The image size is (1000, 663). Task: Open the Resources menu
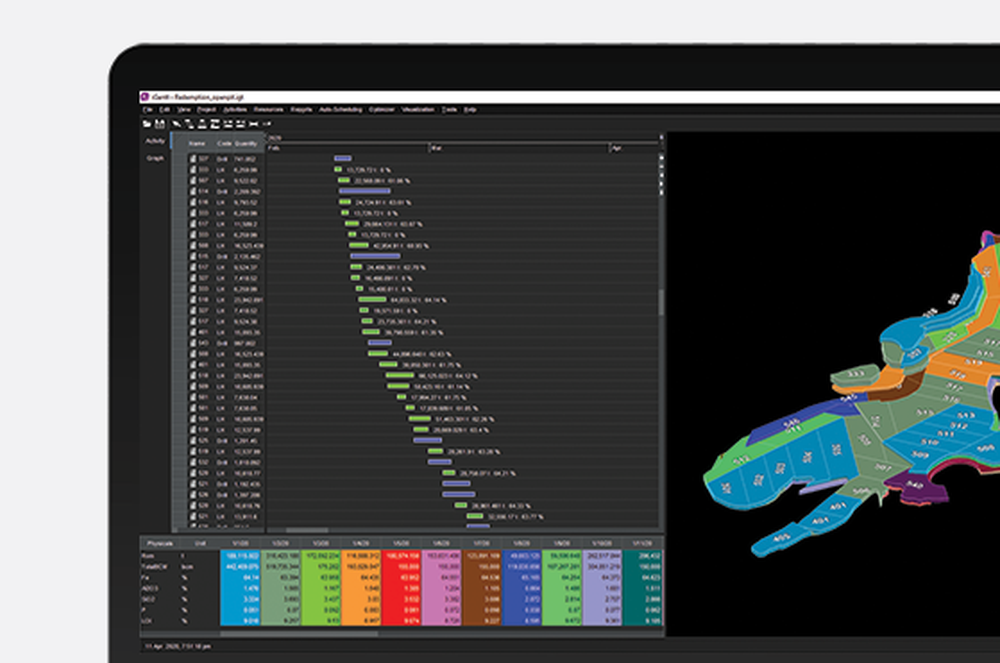point(268,110)
